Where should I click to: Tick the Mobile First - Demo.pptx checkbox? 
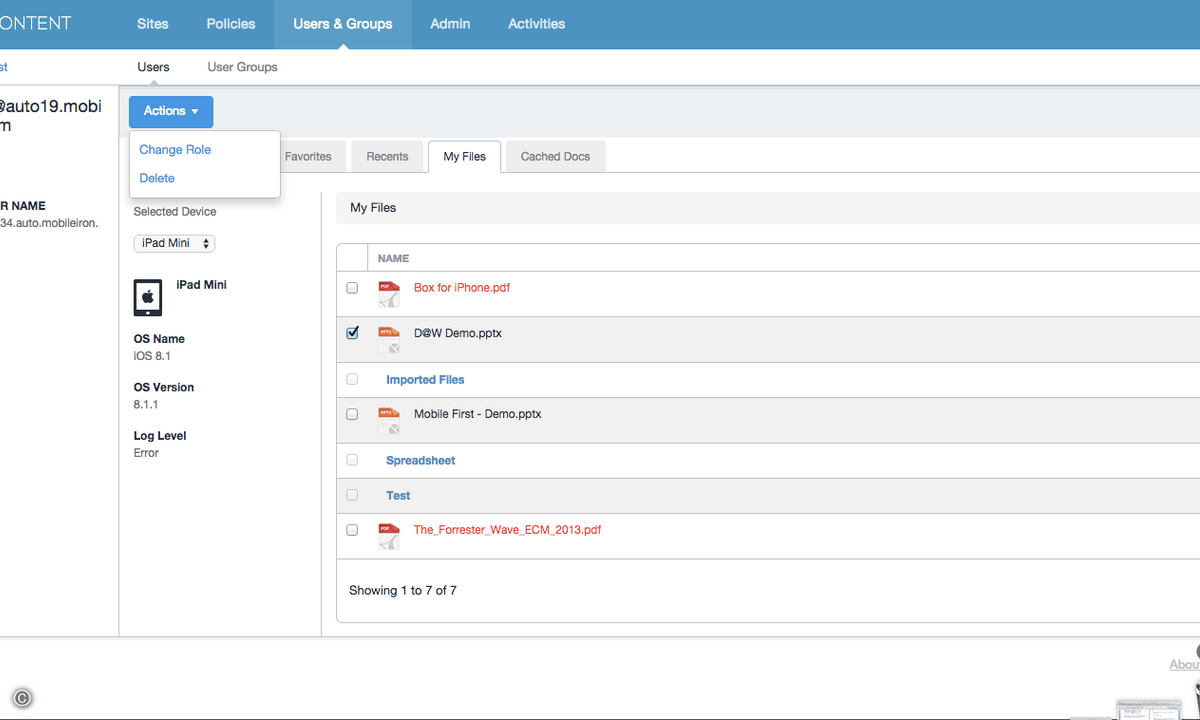[x=352, y=414]
